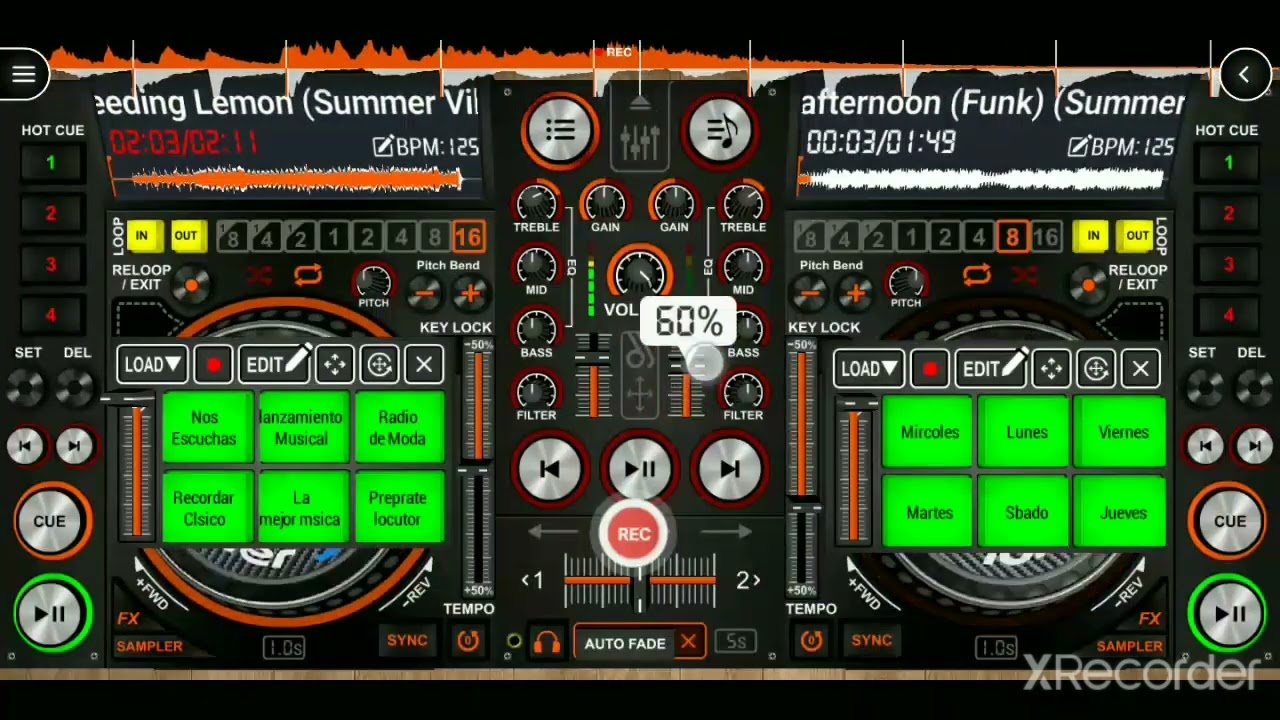Click left tempo reset power icon
The image size is (1280, 720).
tap(468, 640)
